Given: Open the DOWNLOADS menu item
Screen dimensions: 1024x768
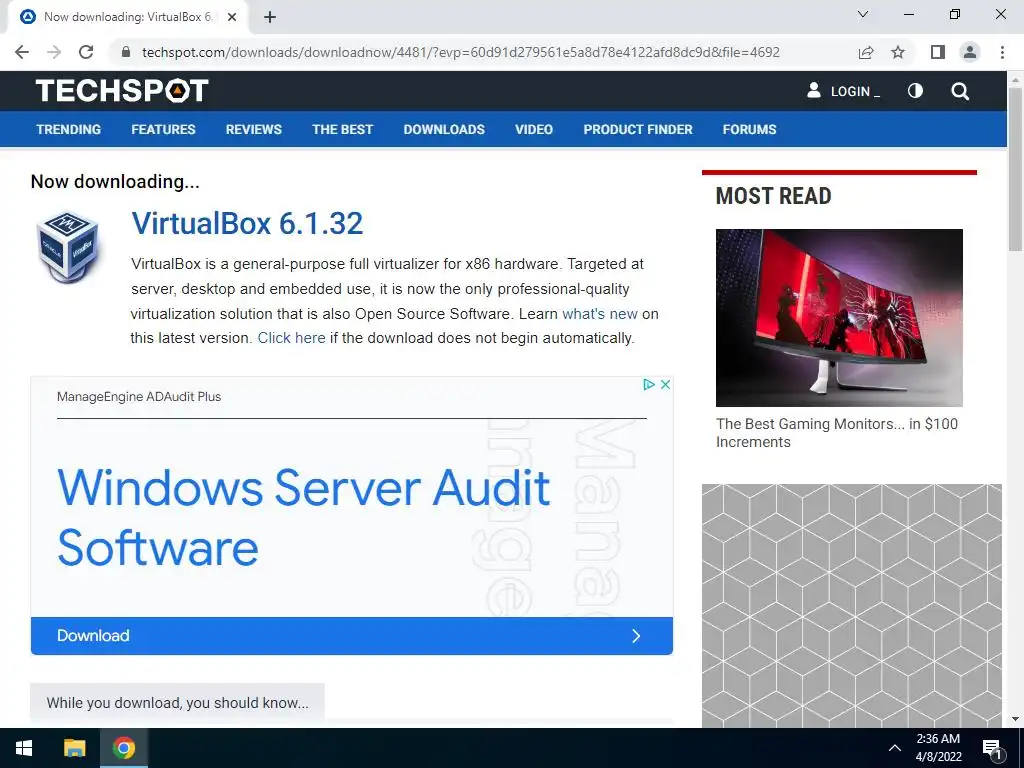Looking at the screenshot, I should 444,129.
